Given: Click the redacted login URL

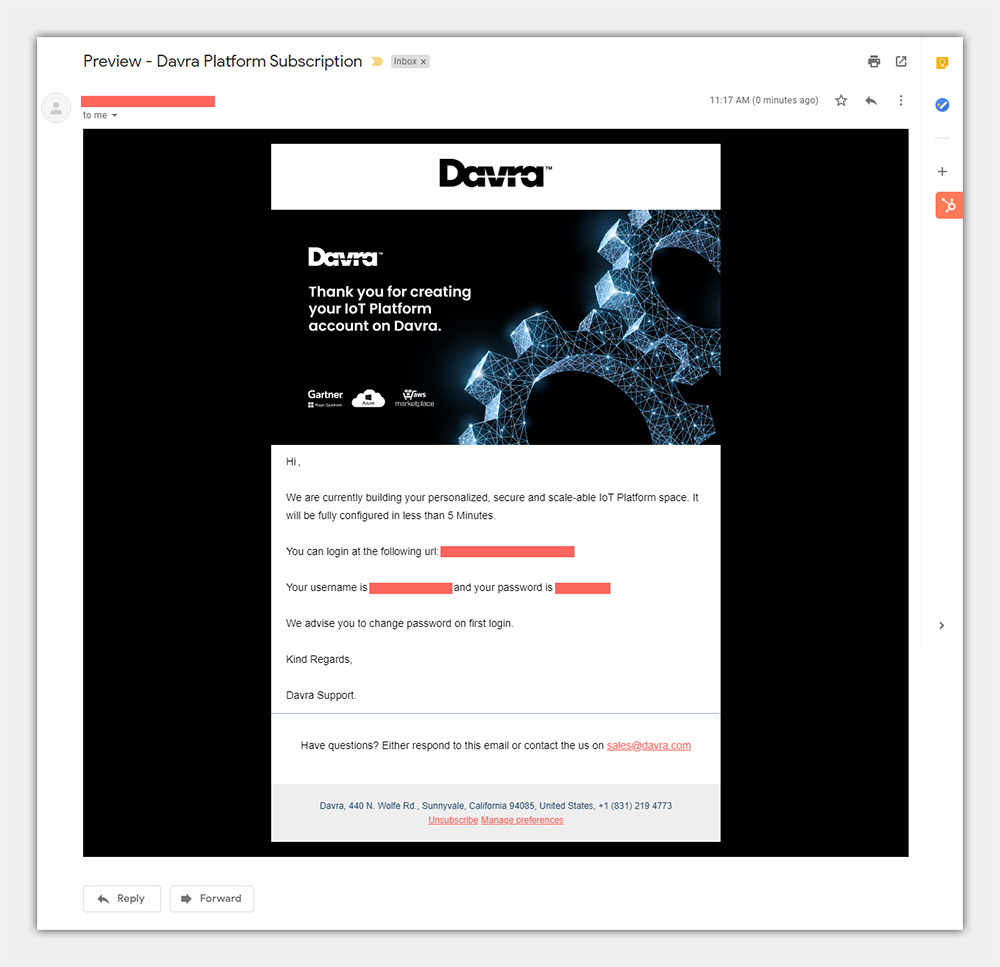Looking at the screenshot, I should [x=507, y=551].
